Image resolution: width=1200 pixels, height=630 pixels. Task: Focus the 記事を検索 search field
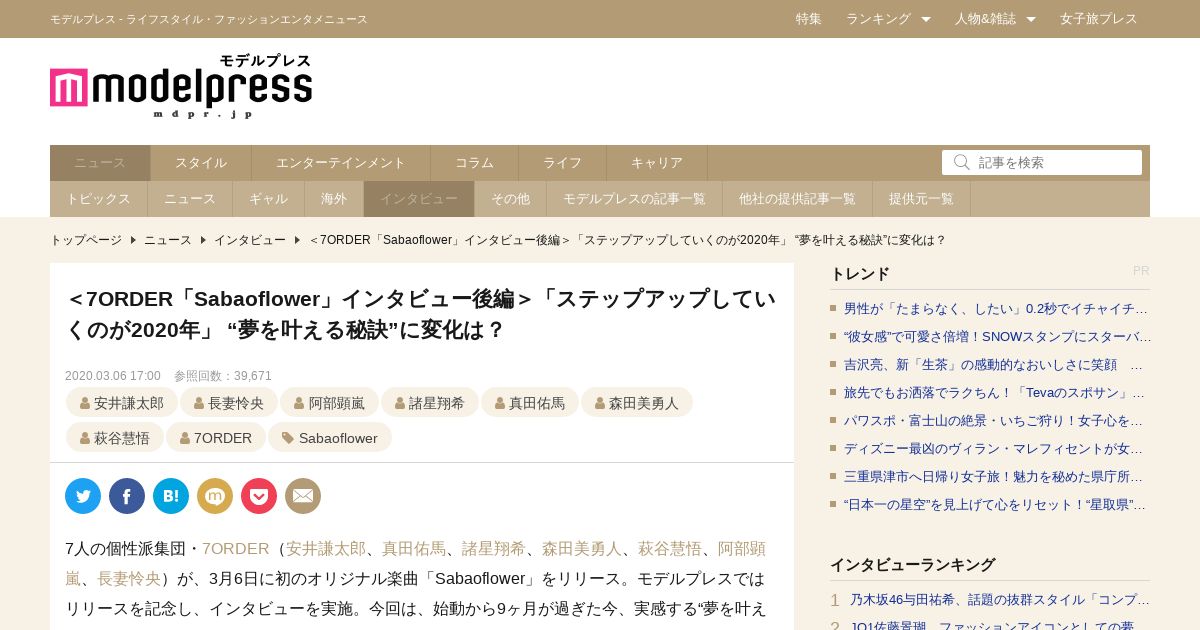click(x=1042, y=162)
